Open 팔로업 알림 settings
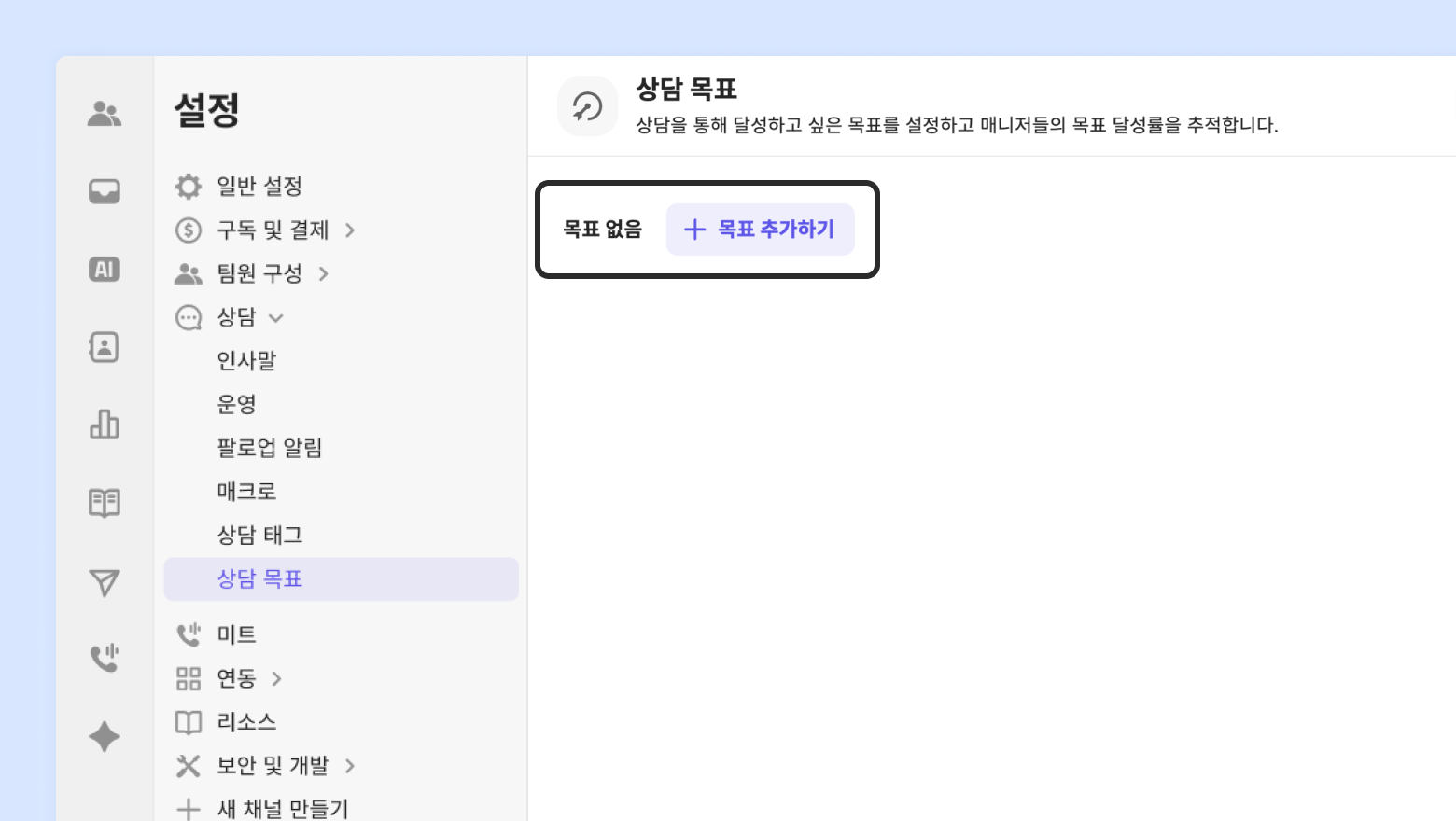1456x821 pixels. coord(269,448)
